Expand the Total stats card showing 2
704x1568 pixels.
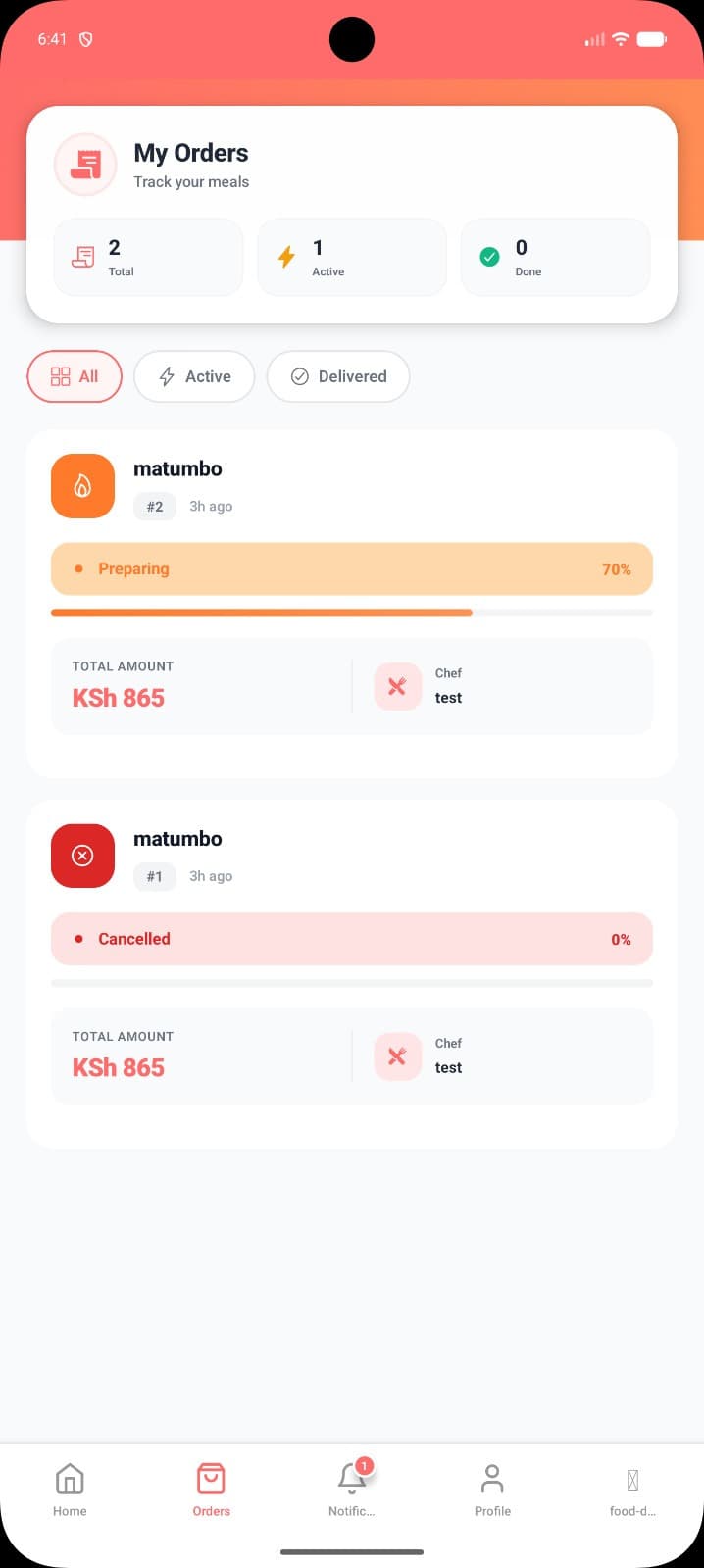click(148, 257)
